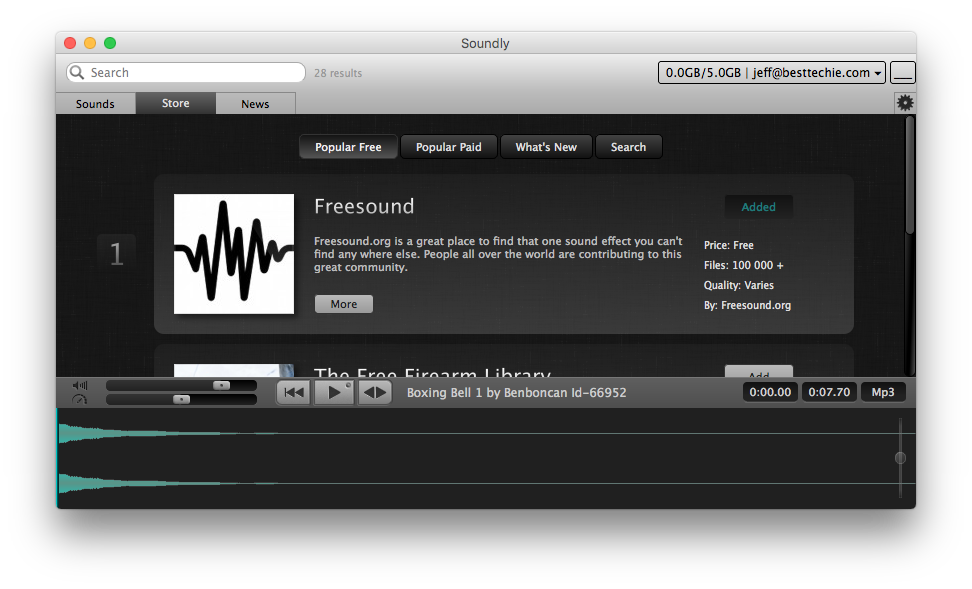The width and height of the screenshot is (972, 589).
Task: Open the Mp3 format selector
Action: (883, 392)
